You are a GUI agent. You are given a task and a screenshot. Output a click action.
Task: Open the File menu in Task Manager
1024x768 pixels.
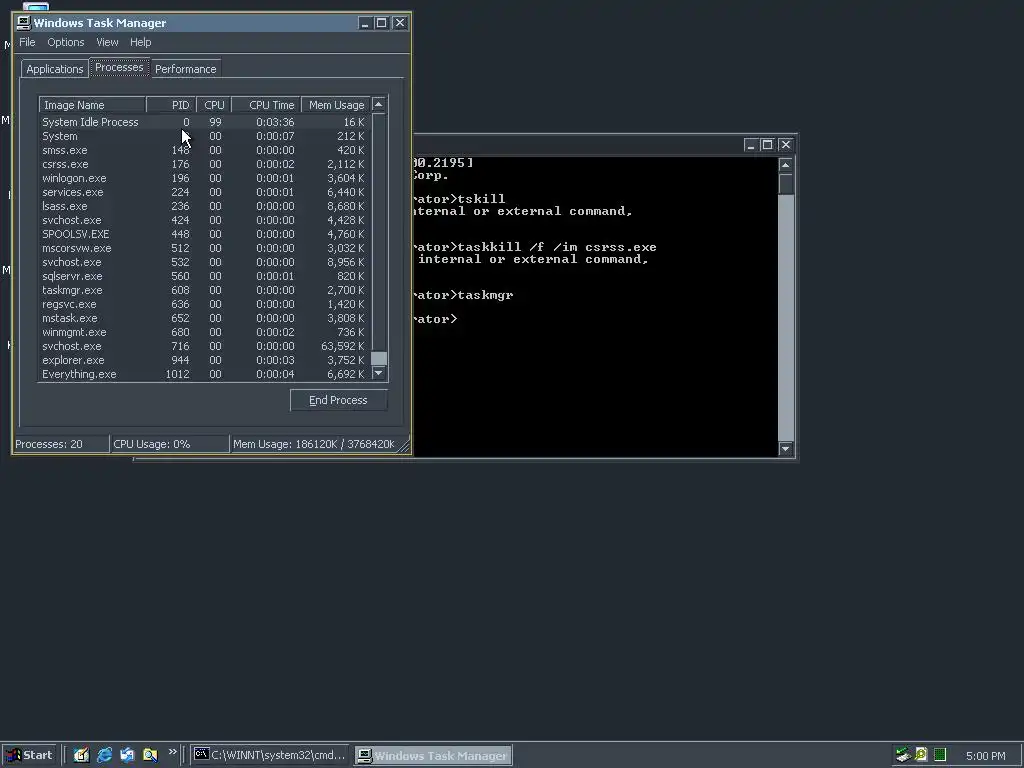pyautogui.click(x=27, y=42)
